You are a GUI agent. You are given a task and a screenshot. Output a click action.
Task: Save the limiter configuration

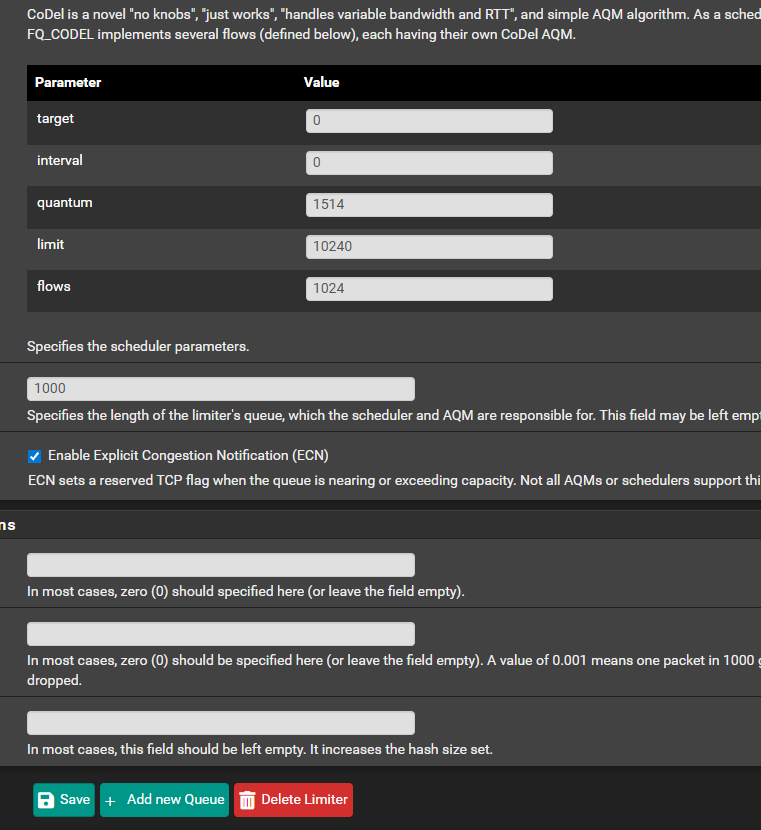tap(65, 800)
